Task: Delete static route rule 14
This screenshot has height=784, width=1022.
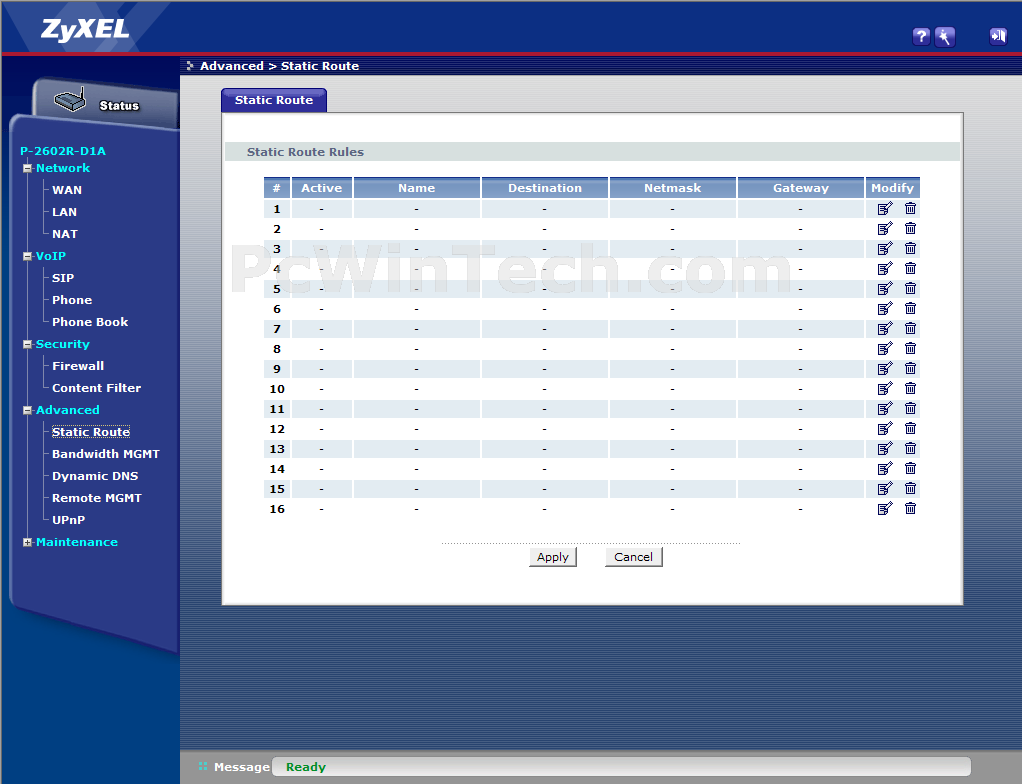Action: pos(911,469)
